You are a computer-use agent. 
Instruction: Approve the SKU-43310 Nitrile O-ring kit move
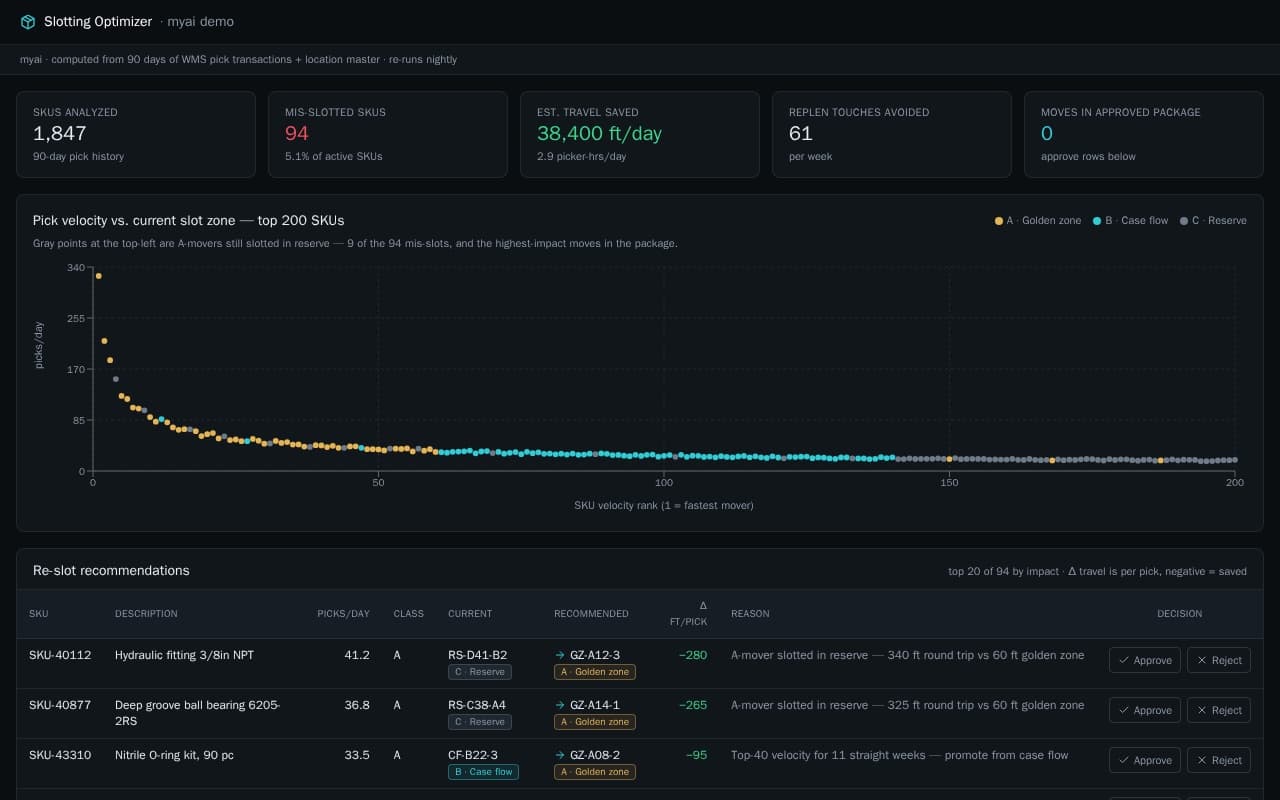1145,760
